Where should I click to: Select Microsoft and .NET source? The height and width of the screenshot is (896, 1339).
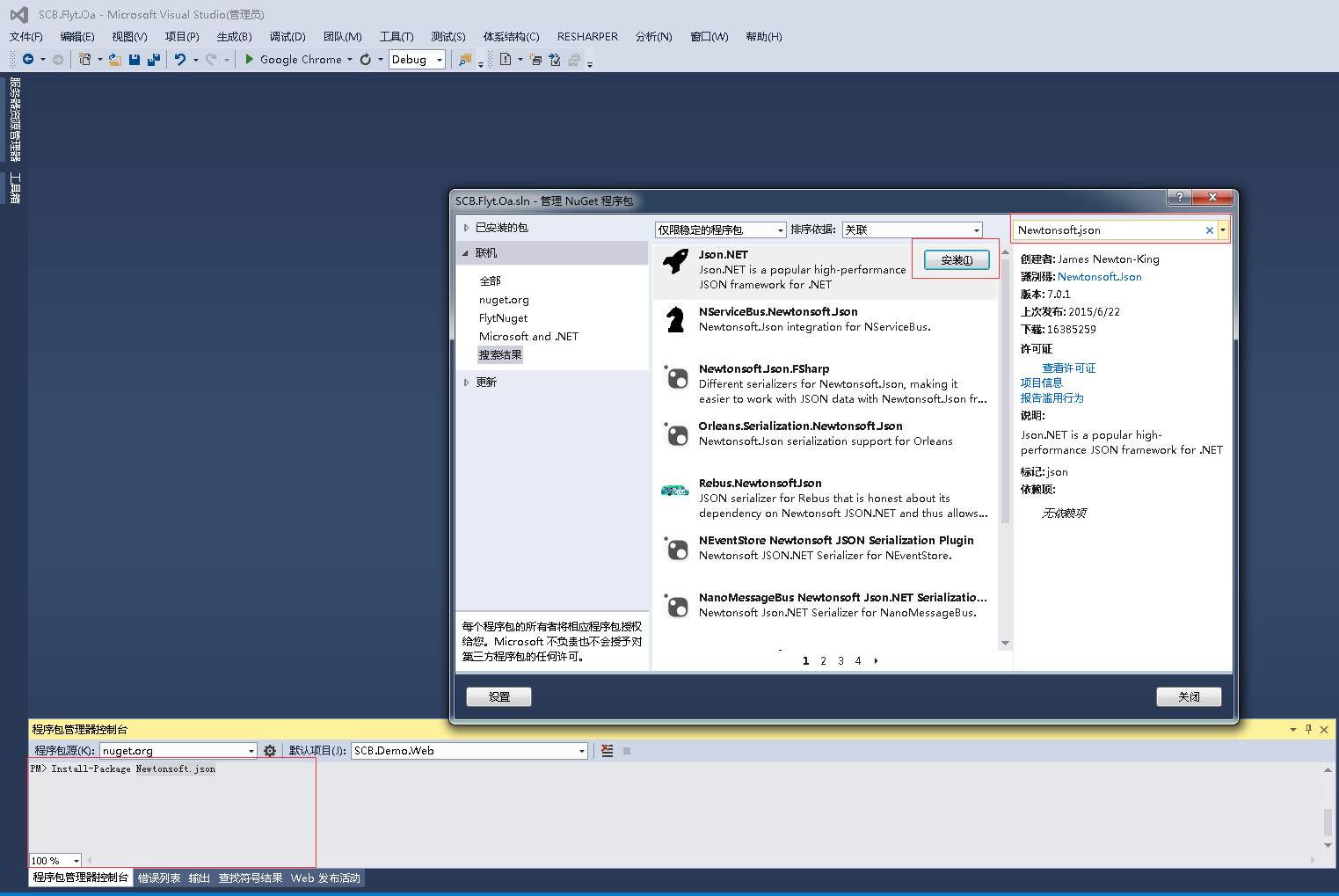coord(528,337)
